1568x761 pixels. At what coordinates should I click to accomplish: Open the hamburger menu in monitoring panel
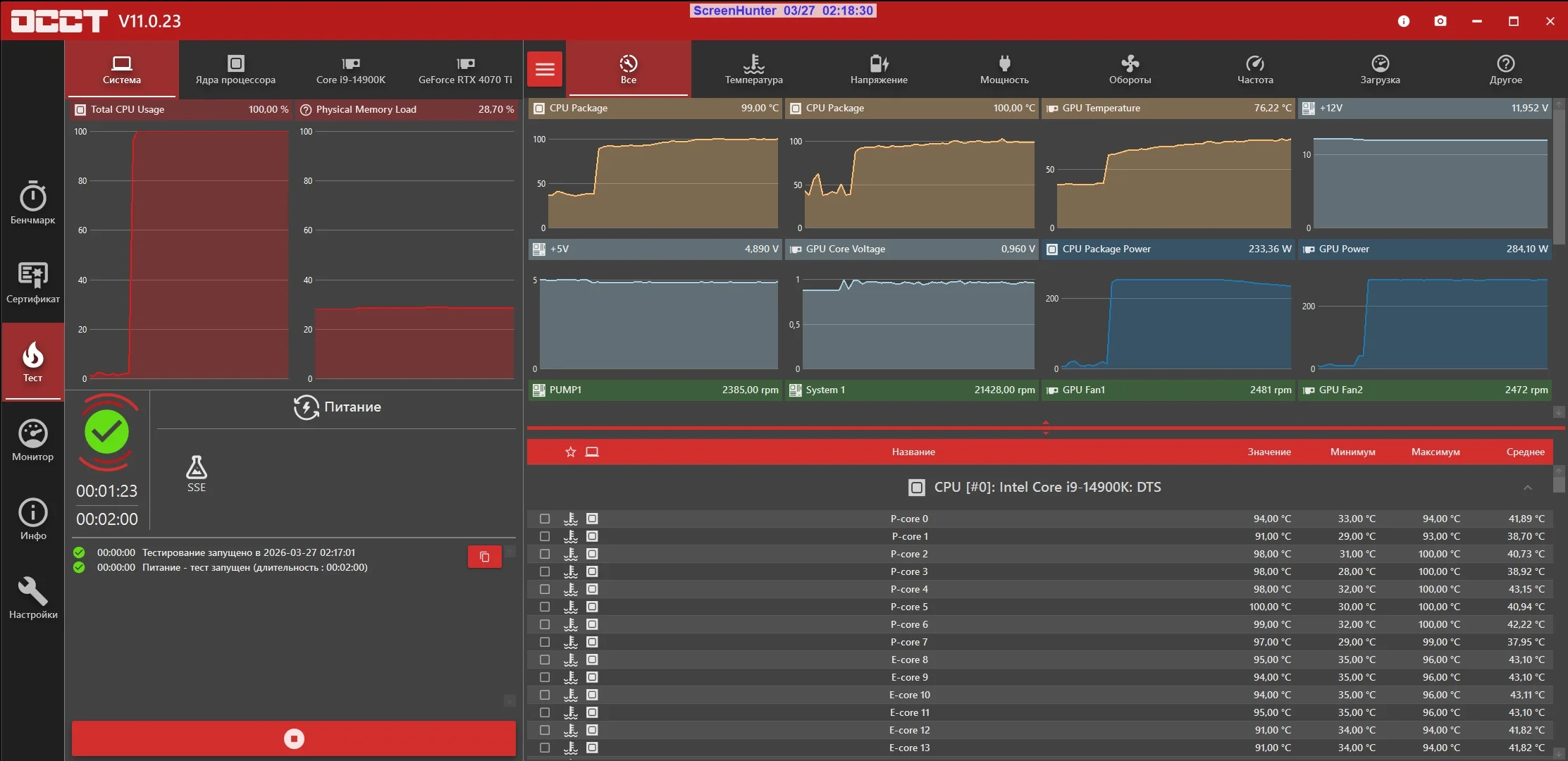click(x=545, y=69)
